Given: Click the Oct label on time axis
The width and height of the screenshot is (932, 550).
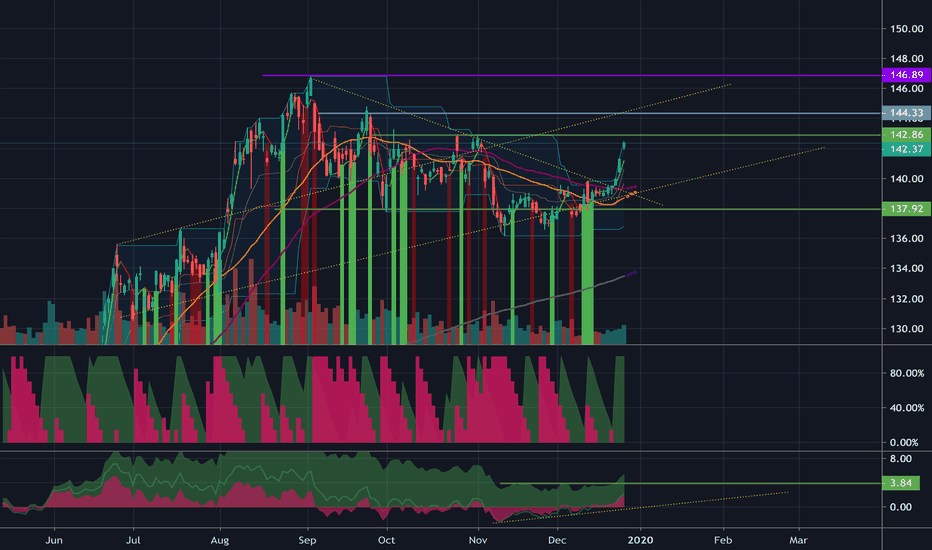Looking at the screenshot, I should click(386, 540).
